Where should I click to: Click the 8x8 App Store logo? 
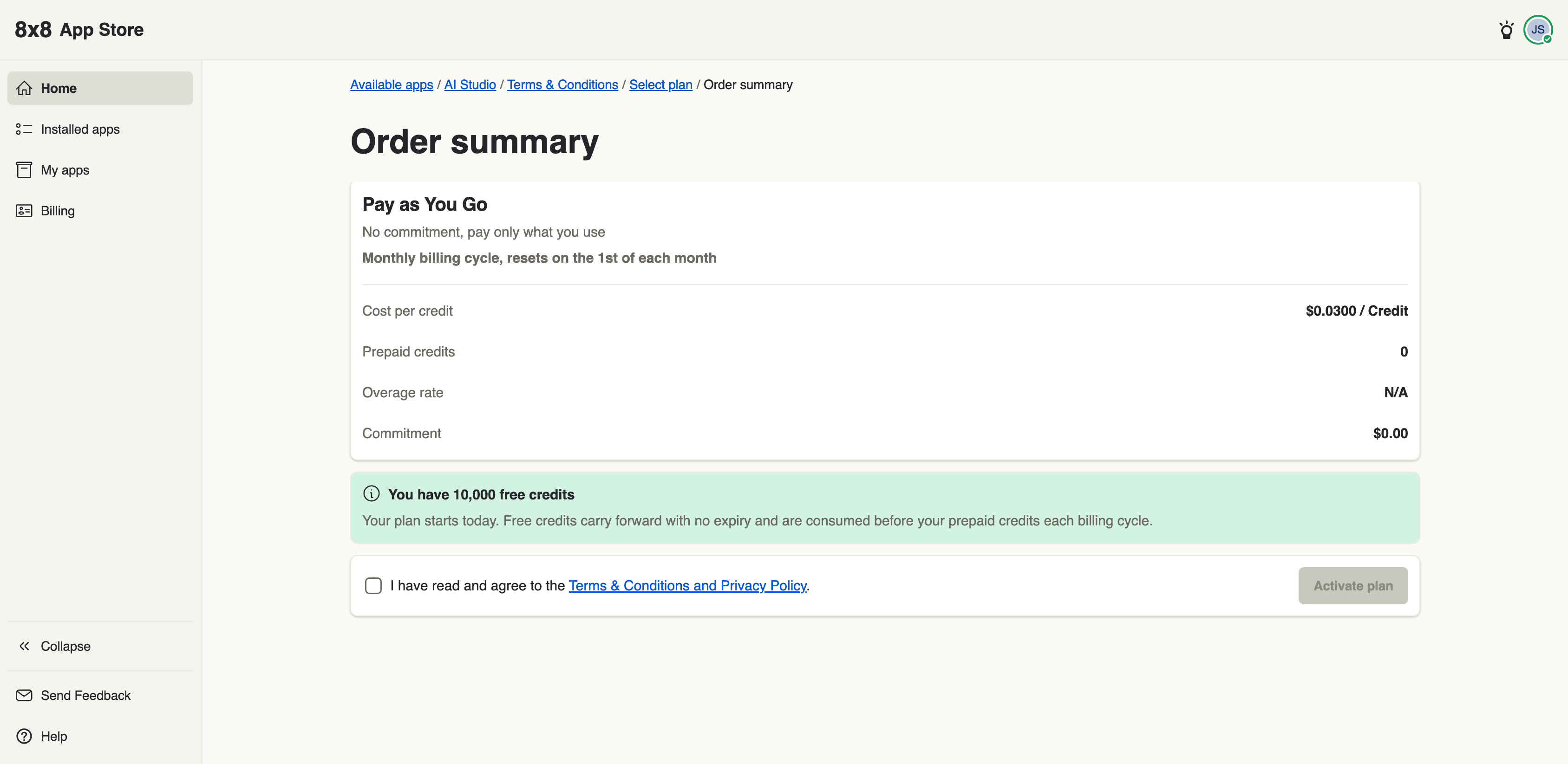tap(79, 29)
